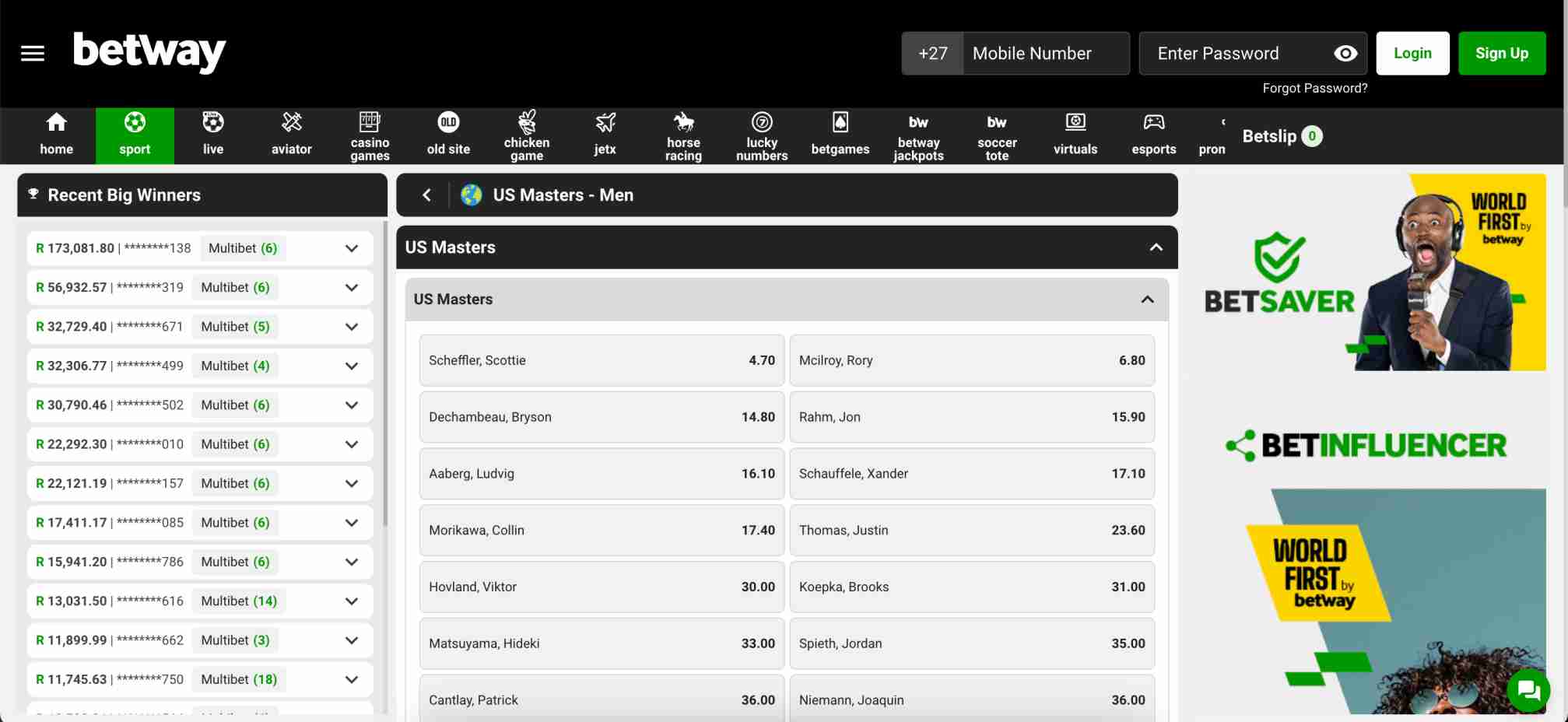The image size is (1568, 722).
Task: Pick Schauffele, Xander at 17.10
Action: [972, 474]
